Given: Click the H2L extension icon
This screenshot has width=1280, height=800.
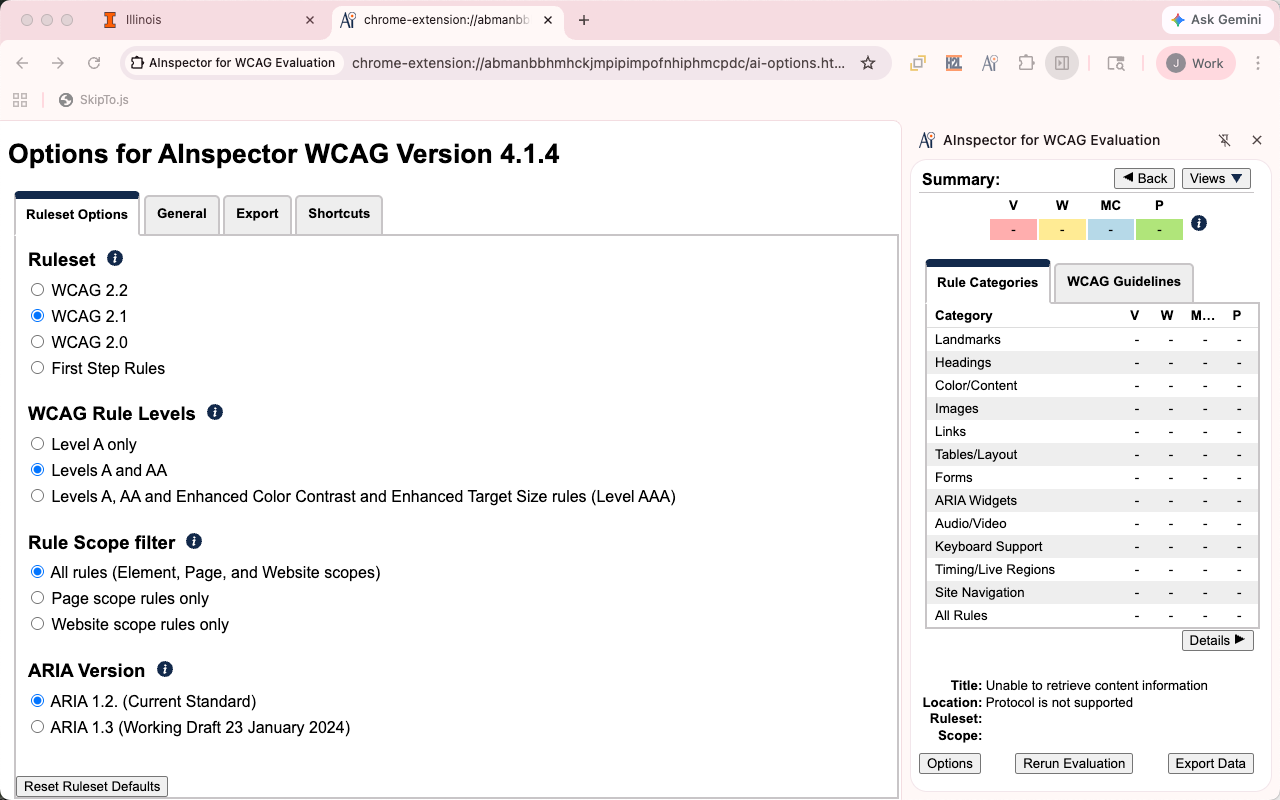Looking at the screenshot, I should pyautogui.click(x=953, y=63).
